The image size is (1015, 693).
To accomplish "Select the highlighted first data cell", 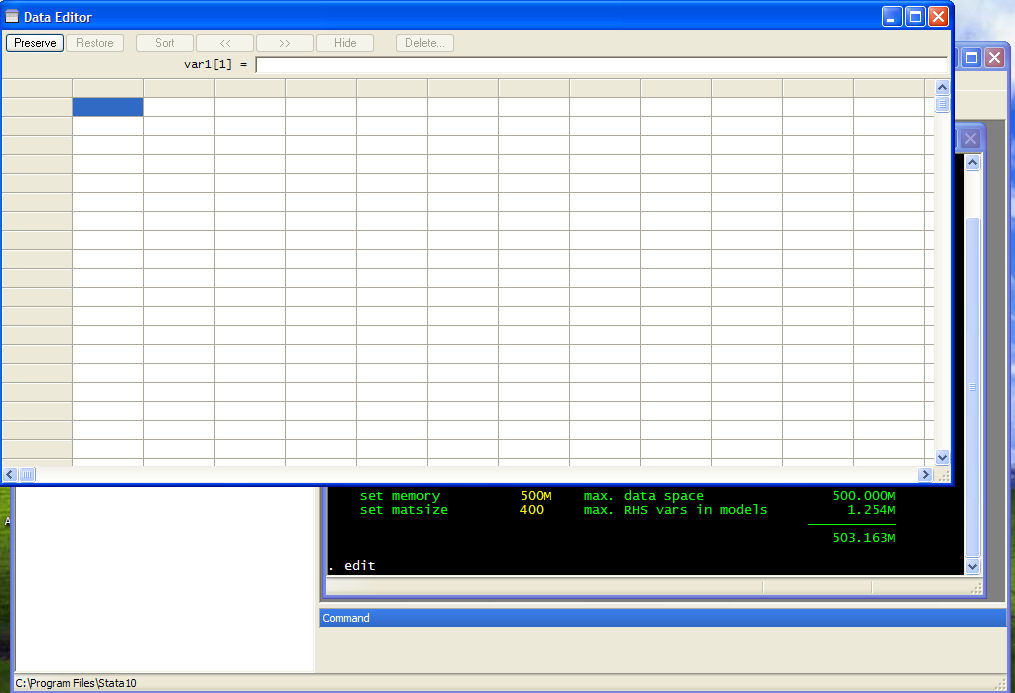I will (x=108, y=107).
